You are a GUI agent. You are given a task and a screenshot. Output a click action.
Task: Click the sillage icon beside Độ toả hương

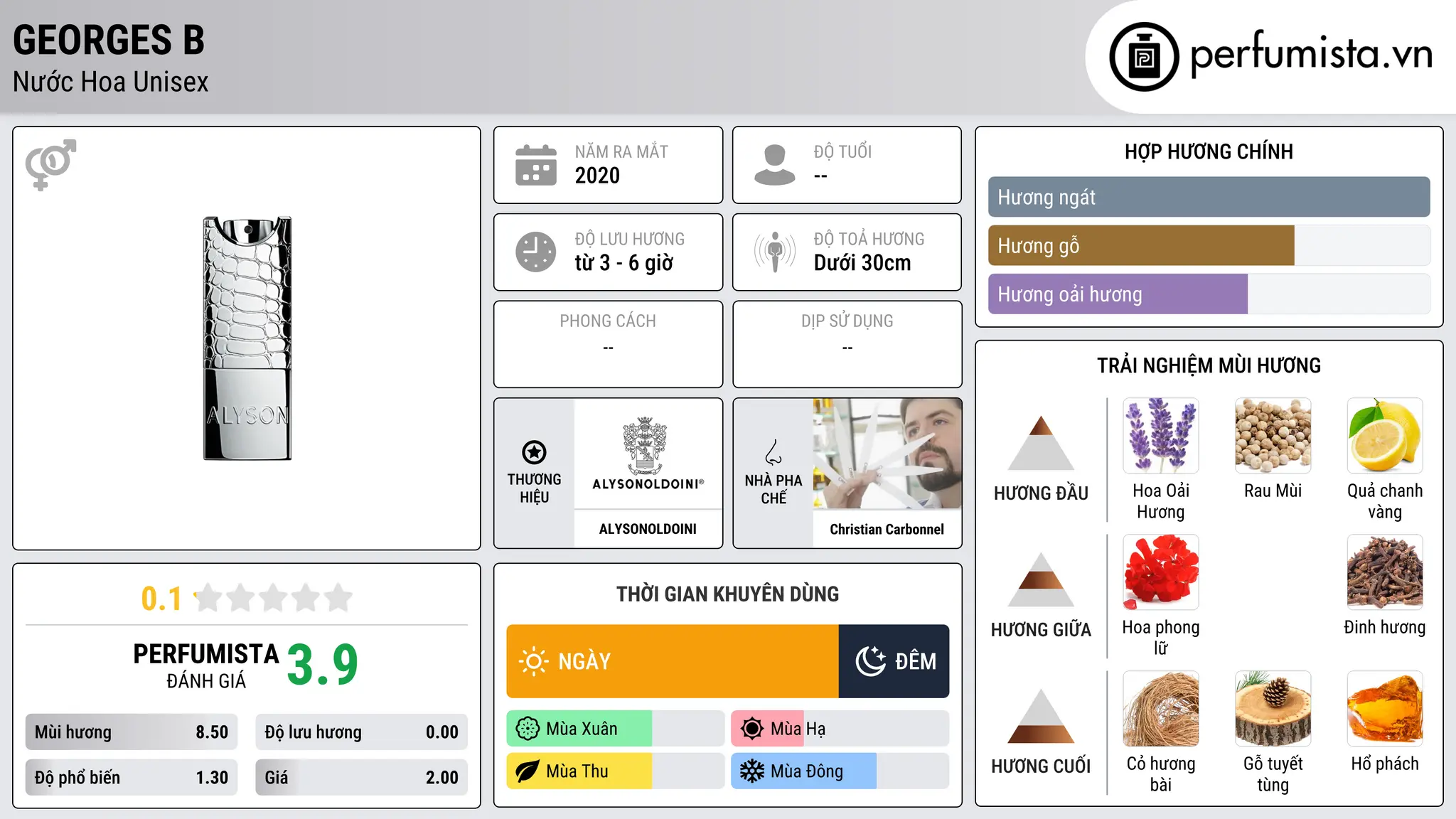point(775,252)
